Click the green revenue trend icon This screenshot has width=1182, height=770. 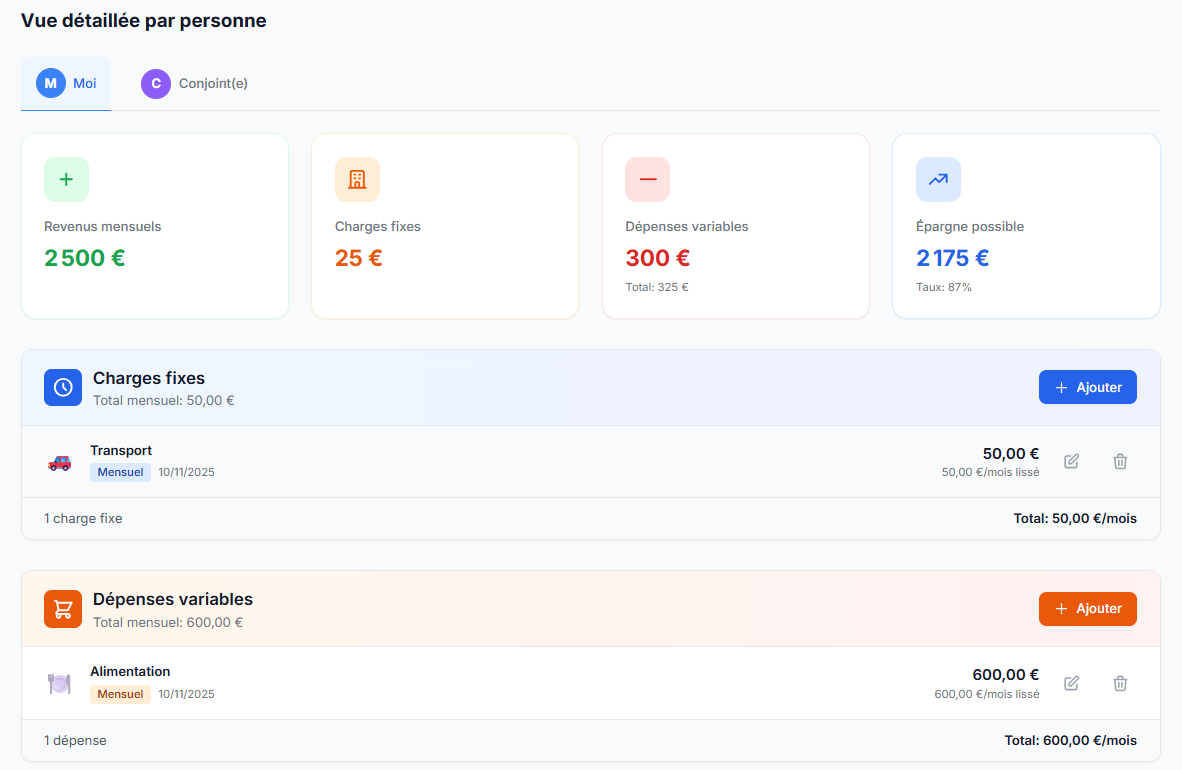point(66,179)
